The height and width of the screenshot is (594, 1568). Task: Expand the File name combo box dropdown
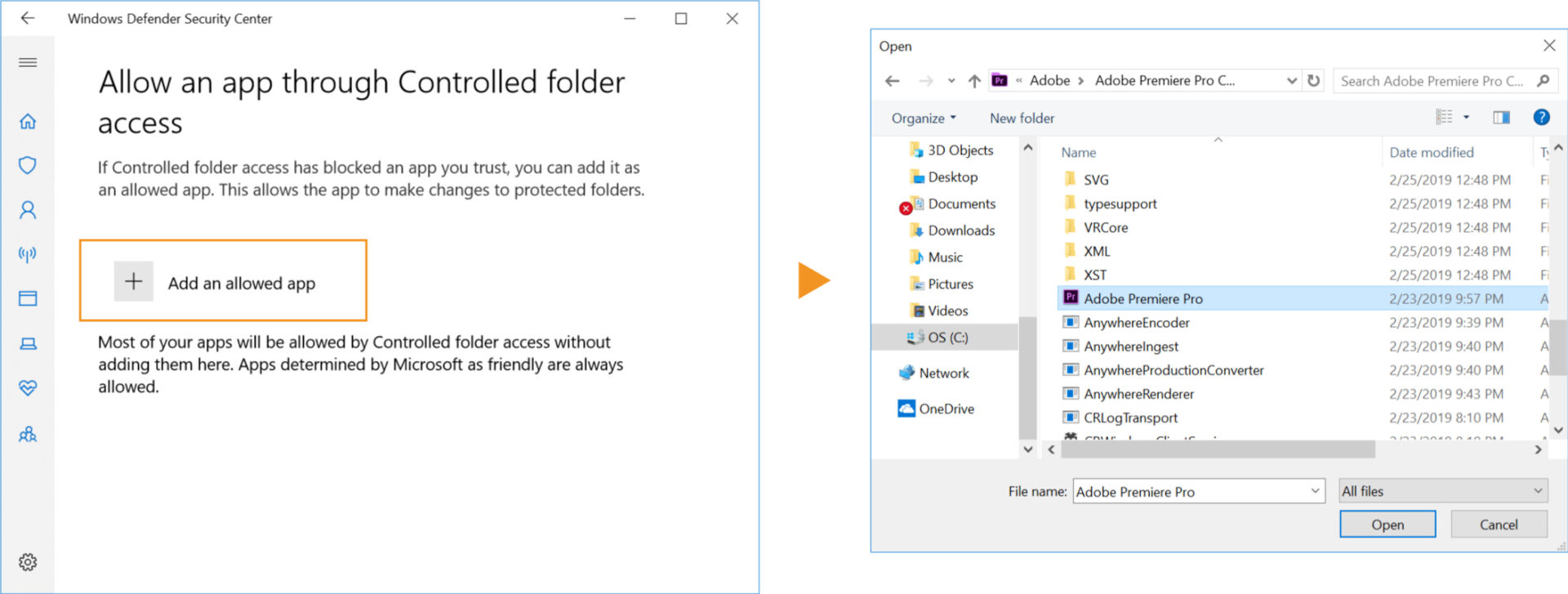tap(1315, 491)
